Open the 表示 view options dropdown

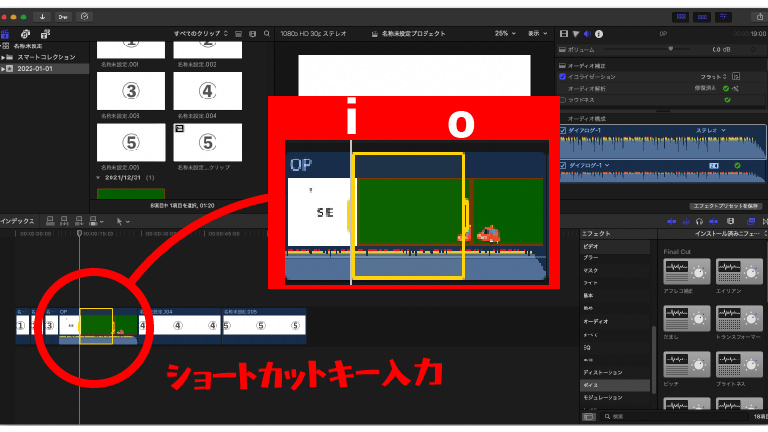click(x=537, y=33)
